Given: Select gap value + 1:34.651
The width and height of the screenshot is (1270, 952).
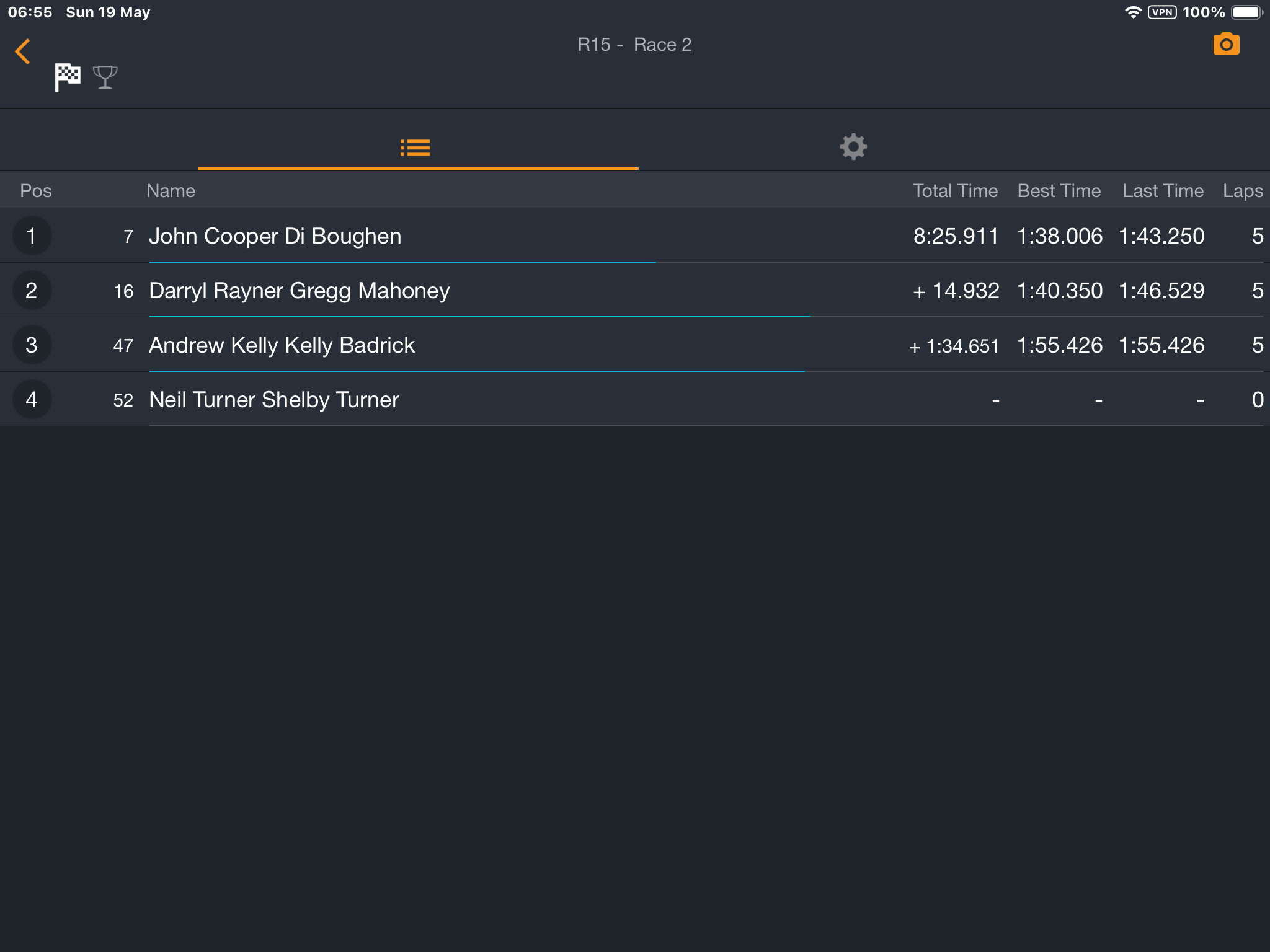Looking at the screenshot, I should coord(954,346).
